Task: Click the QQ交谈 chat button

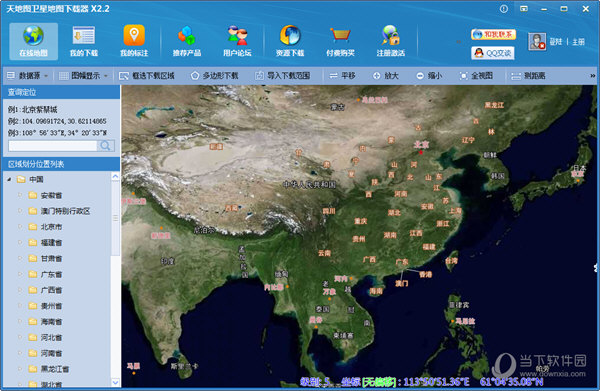Action: pyautogui.click(x=493, y=53)
